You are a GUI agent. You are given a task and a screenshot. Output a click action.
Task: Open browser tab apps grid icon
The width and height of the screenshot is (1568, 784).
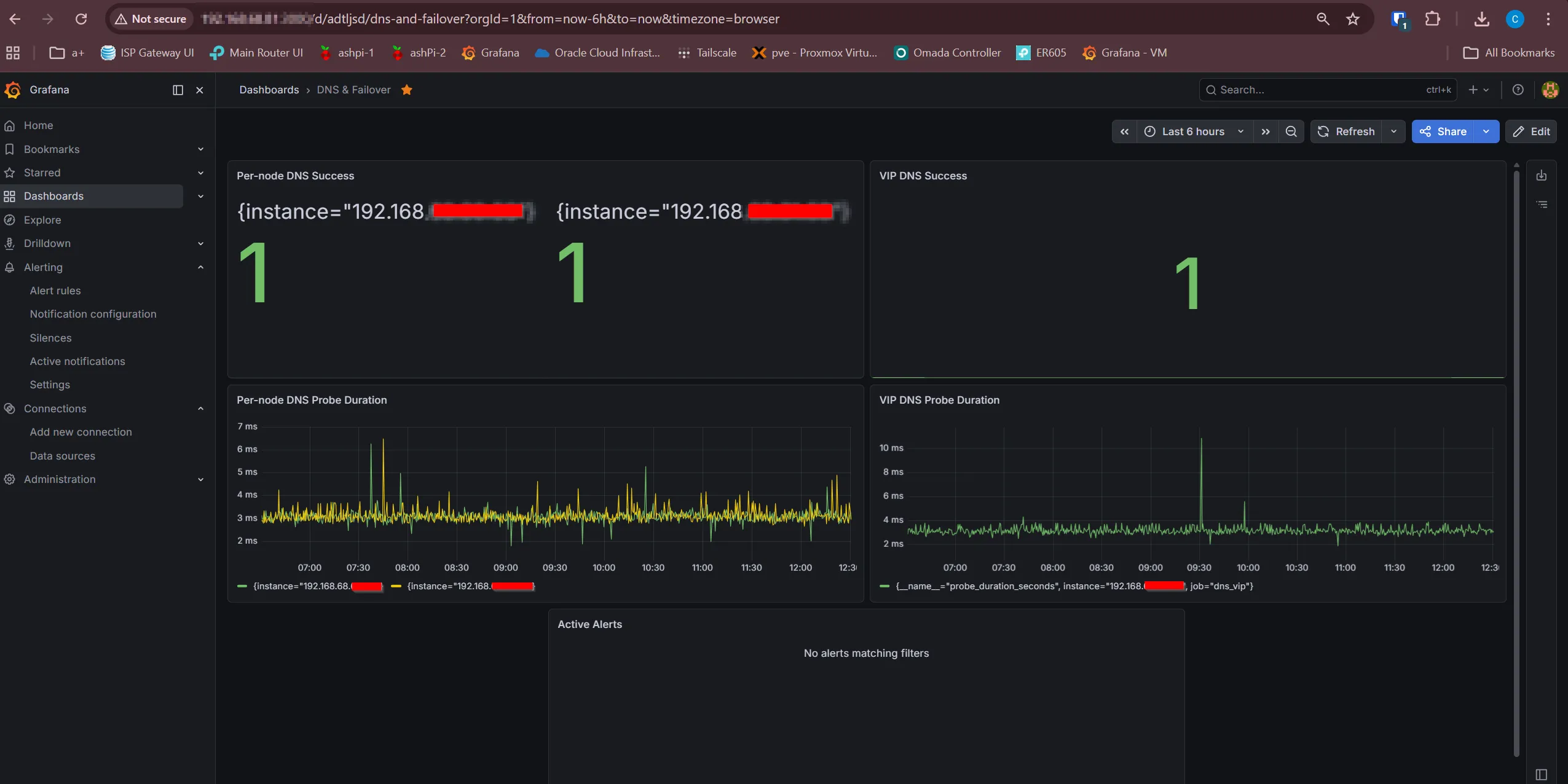13,53
